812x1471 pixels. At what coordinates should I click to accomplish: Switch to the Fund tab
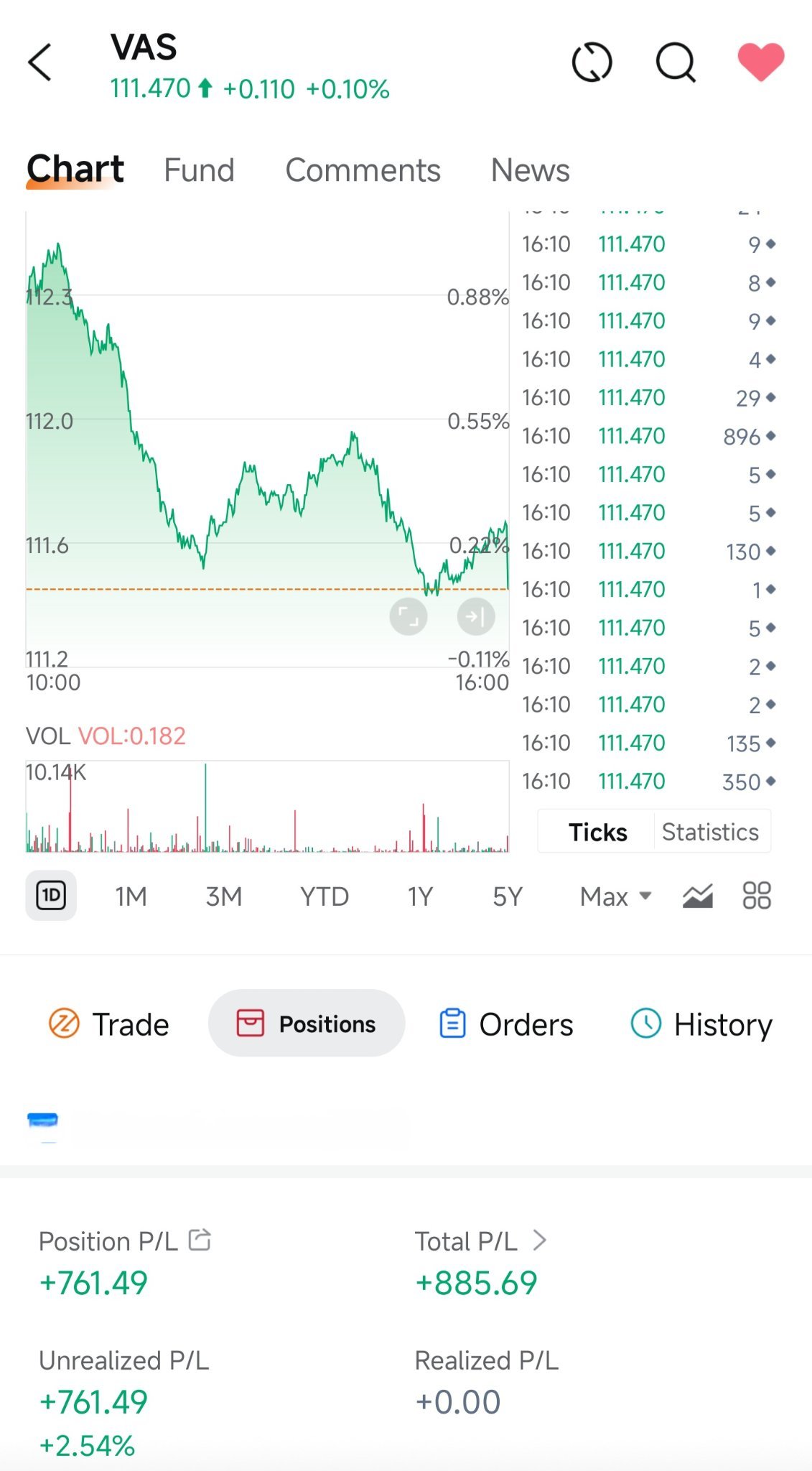point(199,171)
